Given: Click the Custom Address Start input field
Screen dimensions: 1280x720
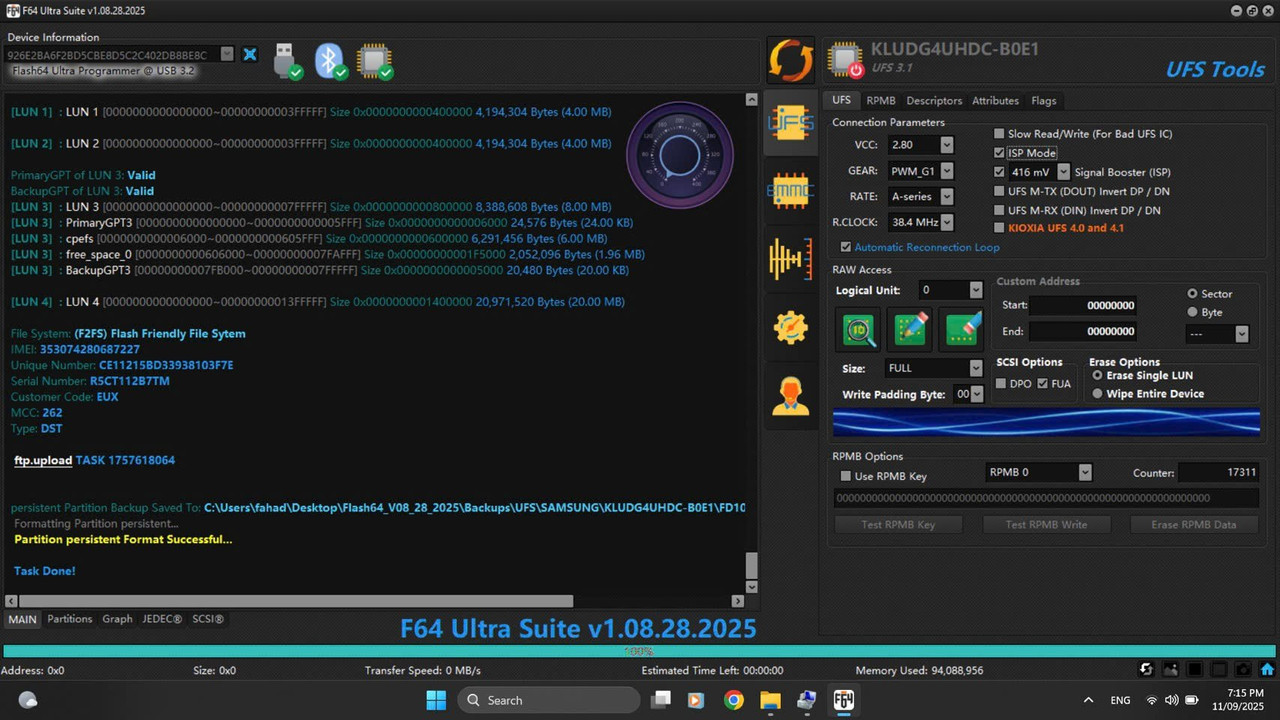Looking at the screenshot, I should 1084,305.
